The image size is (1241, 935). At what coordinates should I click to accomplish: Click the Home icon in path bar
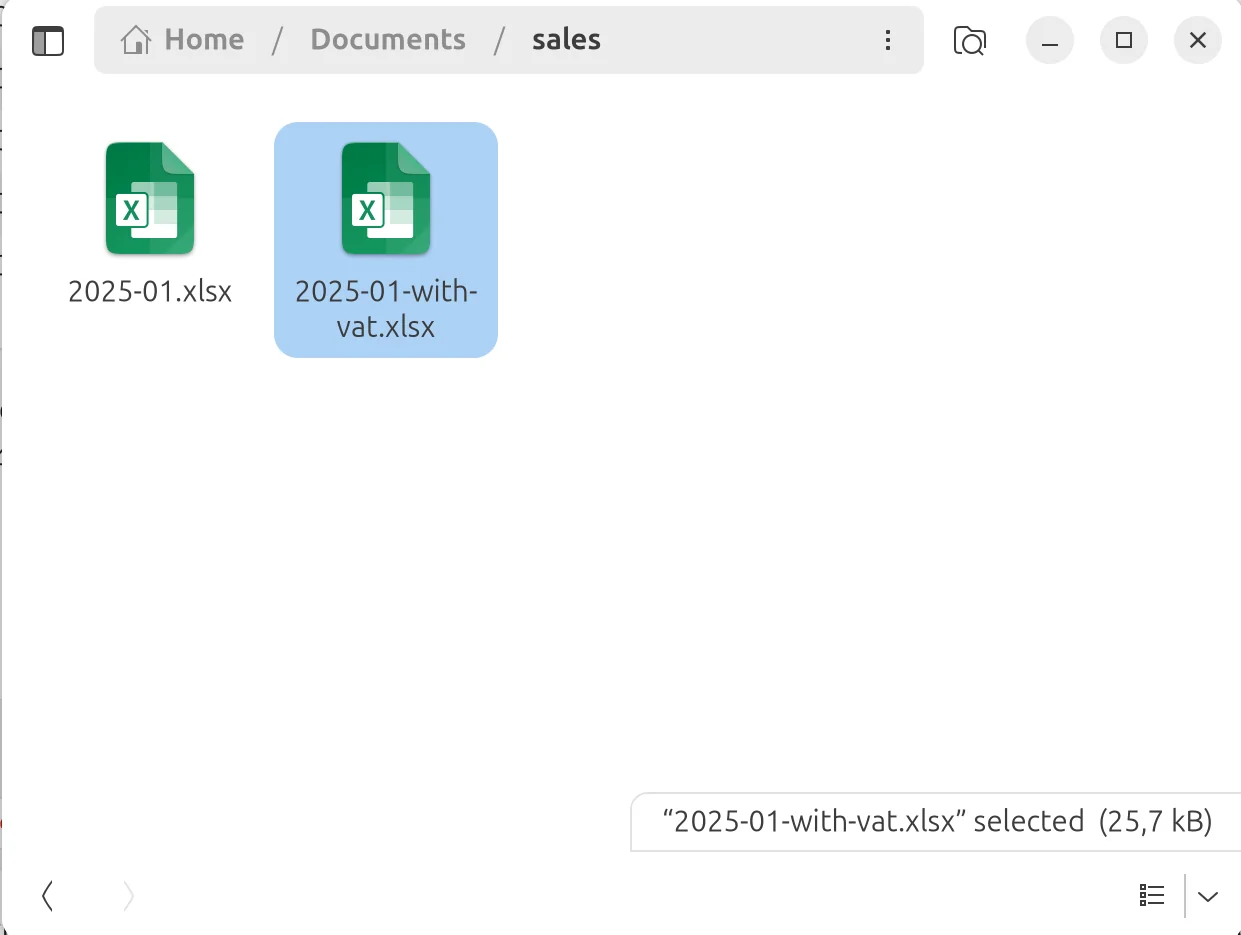(x=136, y=40)
